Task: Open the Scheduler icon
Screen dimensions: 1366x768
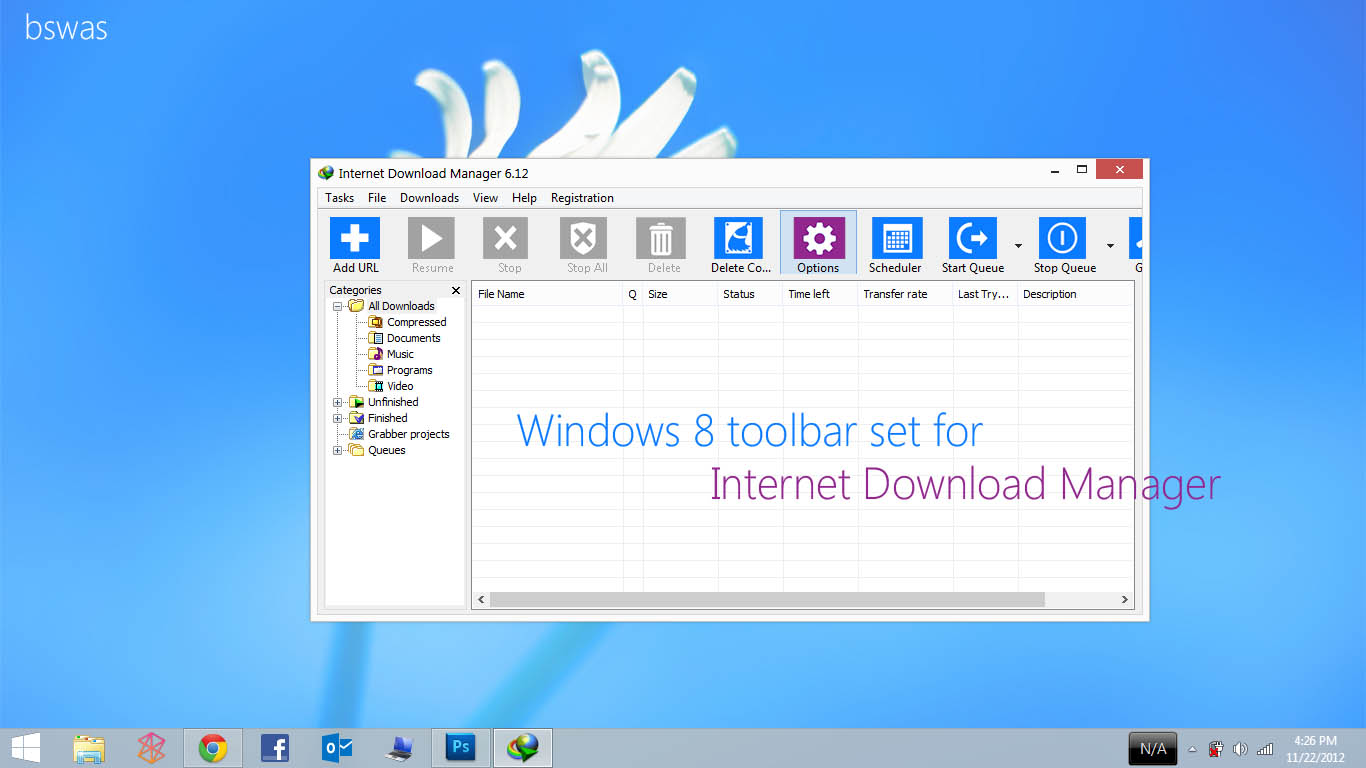Action: (895, 240)
